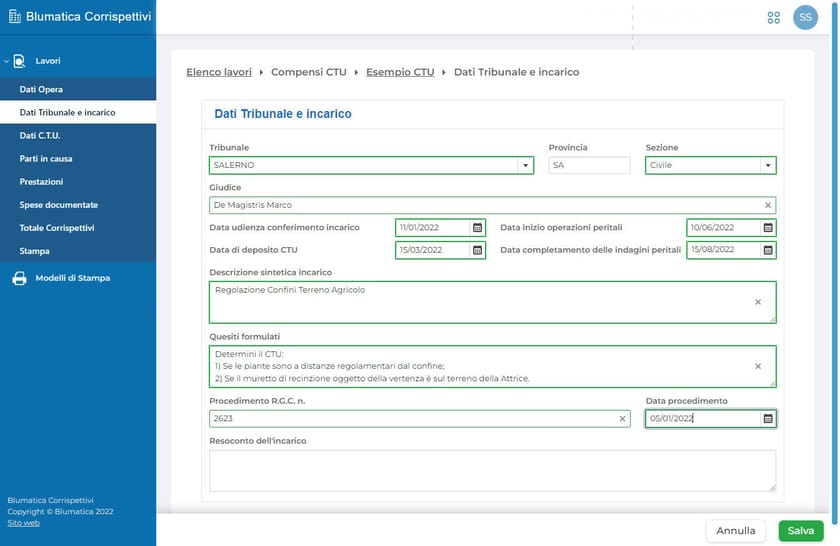Image resolution: width=840 pixels, height=546 pixels.
Task: Click into the Resoconto dell'incarico text area
Action: pos(492,470)
